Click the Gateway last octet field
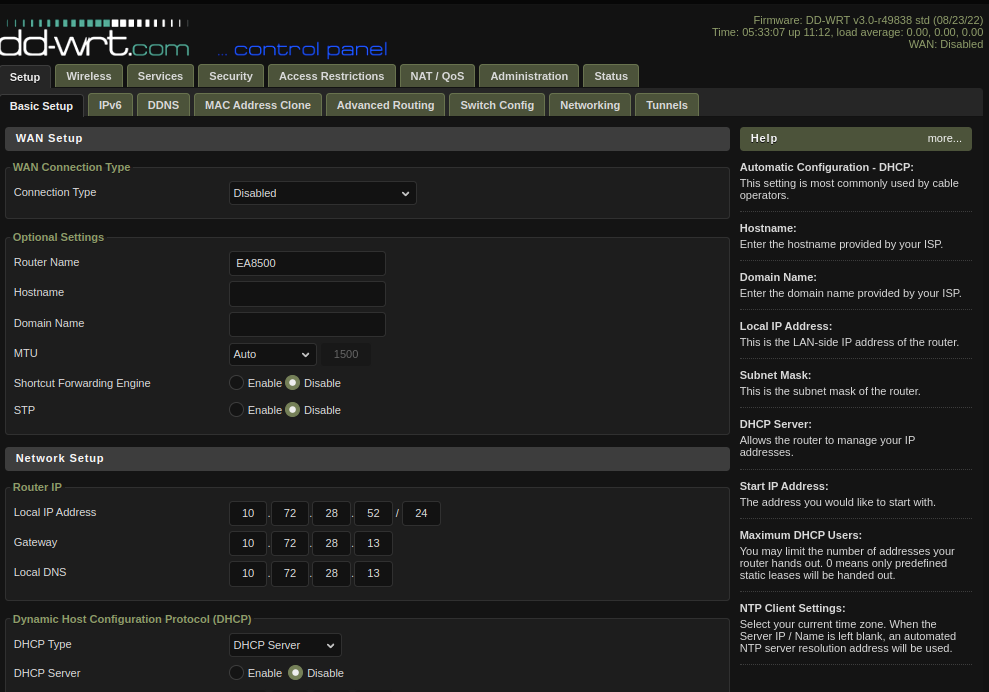Viewport: 989px width, 692px height. coord(373,544)
